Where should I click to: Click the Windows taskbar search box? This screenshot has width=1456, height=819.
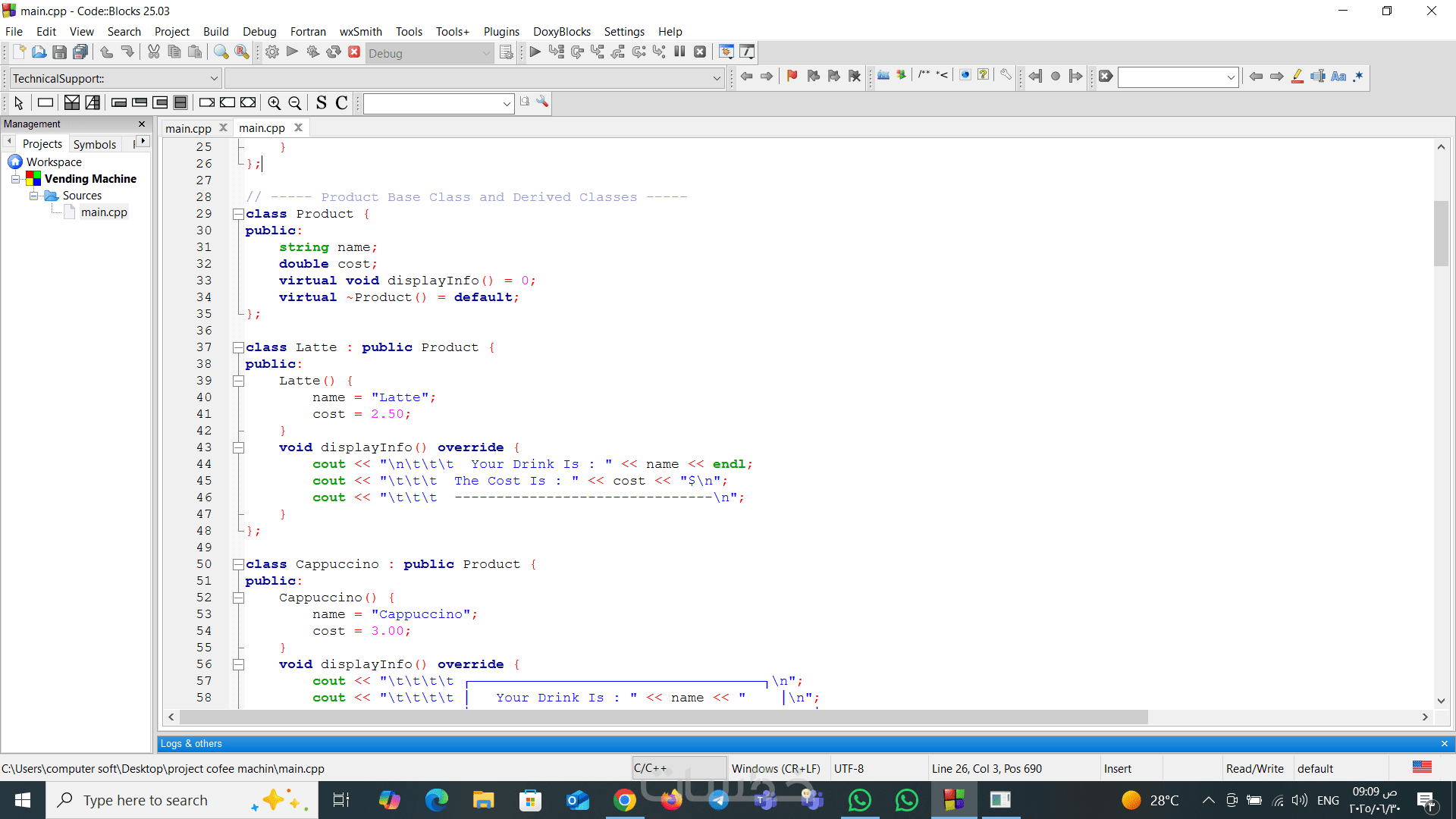coord(146,800)
